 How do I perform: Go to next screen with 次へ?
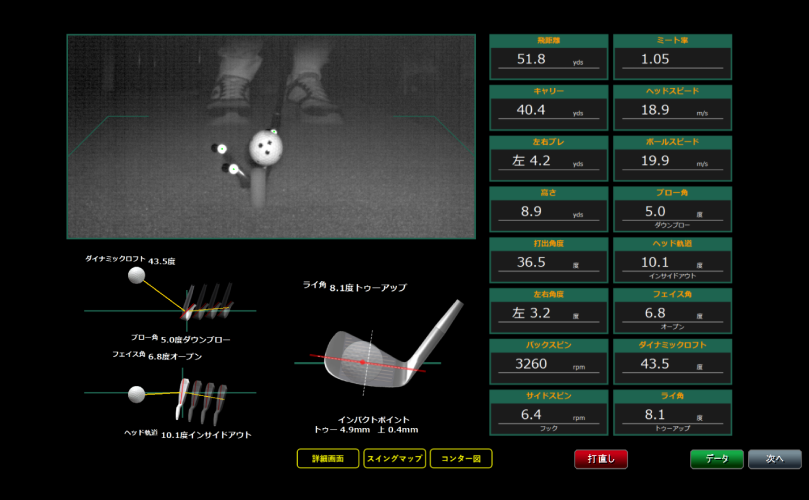pos(774,459)
